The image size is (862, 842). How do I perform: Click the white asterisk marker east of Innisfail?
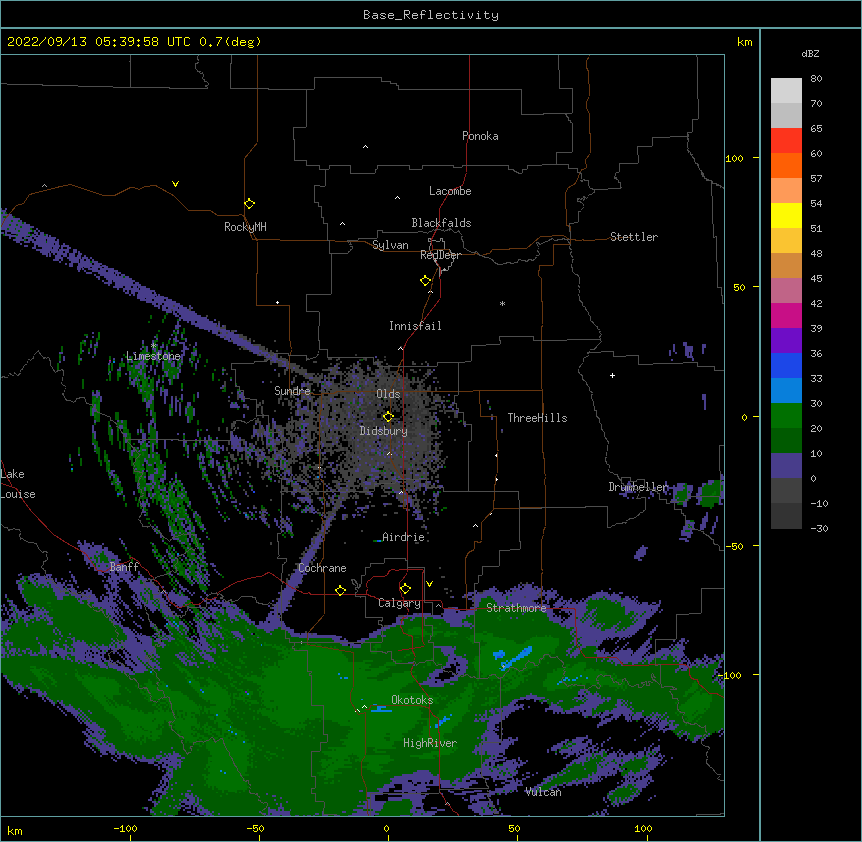coord(502,303)
